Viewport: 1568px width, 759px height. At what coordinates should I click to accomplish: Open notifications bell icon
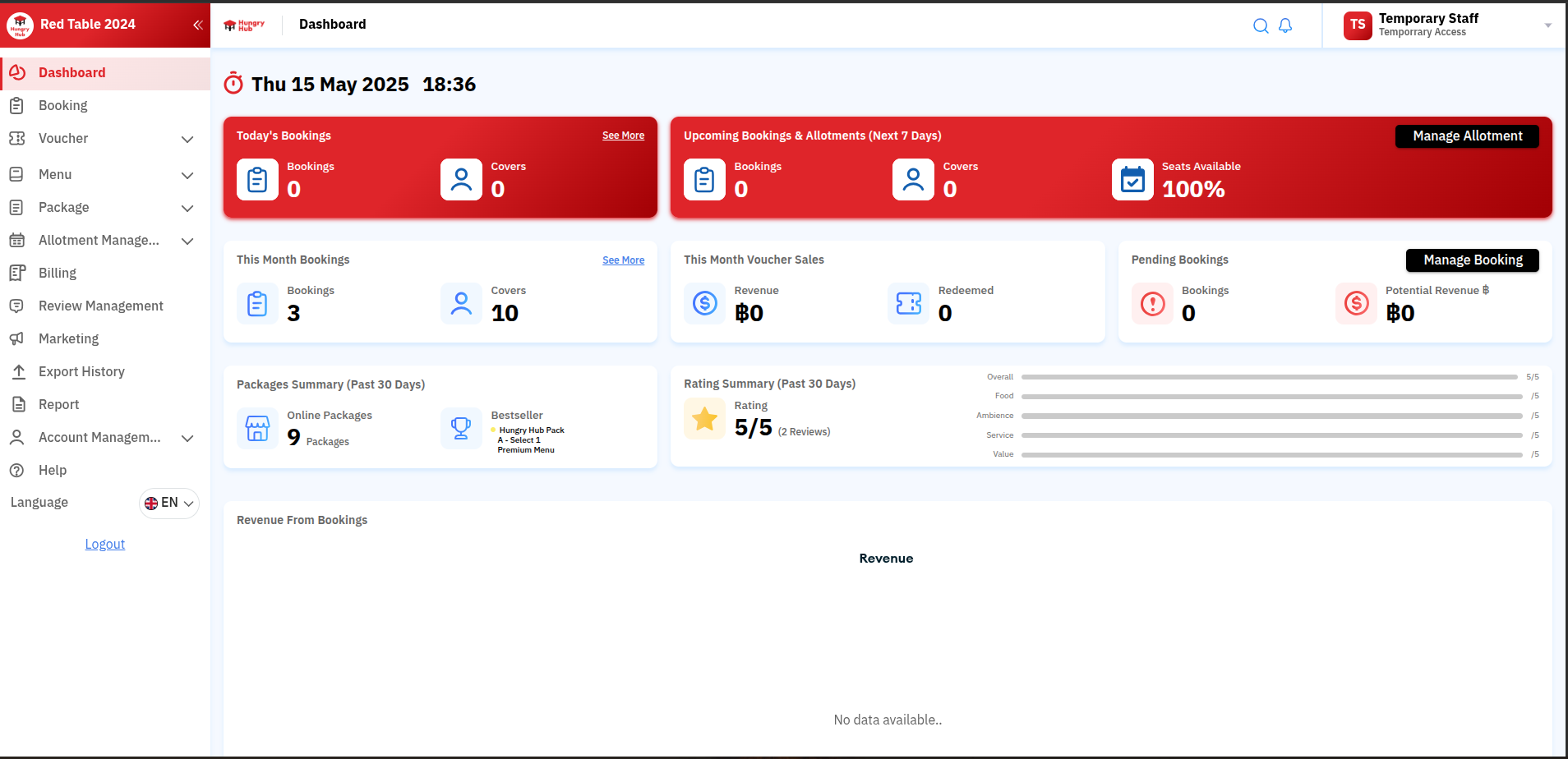pyautogui.click(x=1285, y=25)
